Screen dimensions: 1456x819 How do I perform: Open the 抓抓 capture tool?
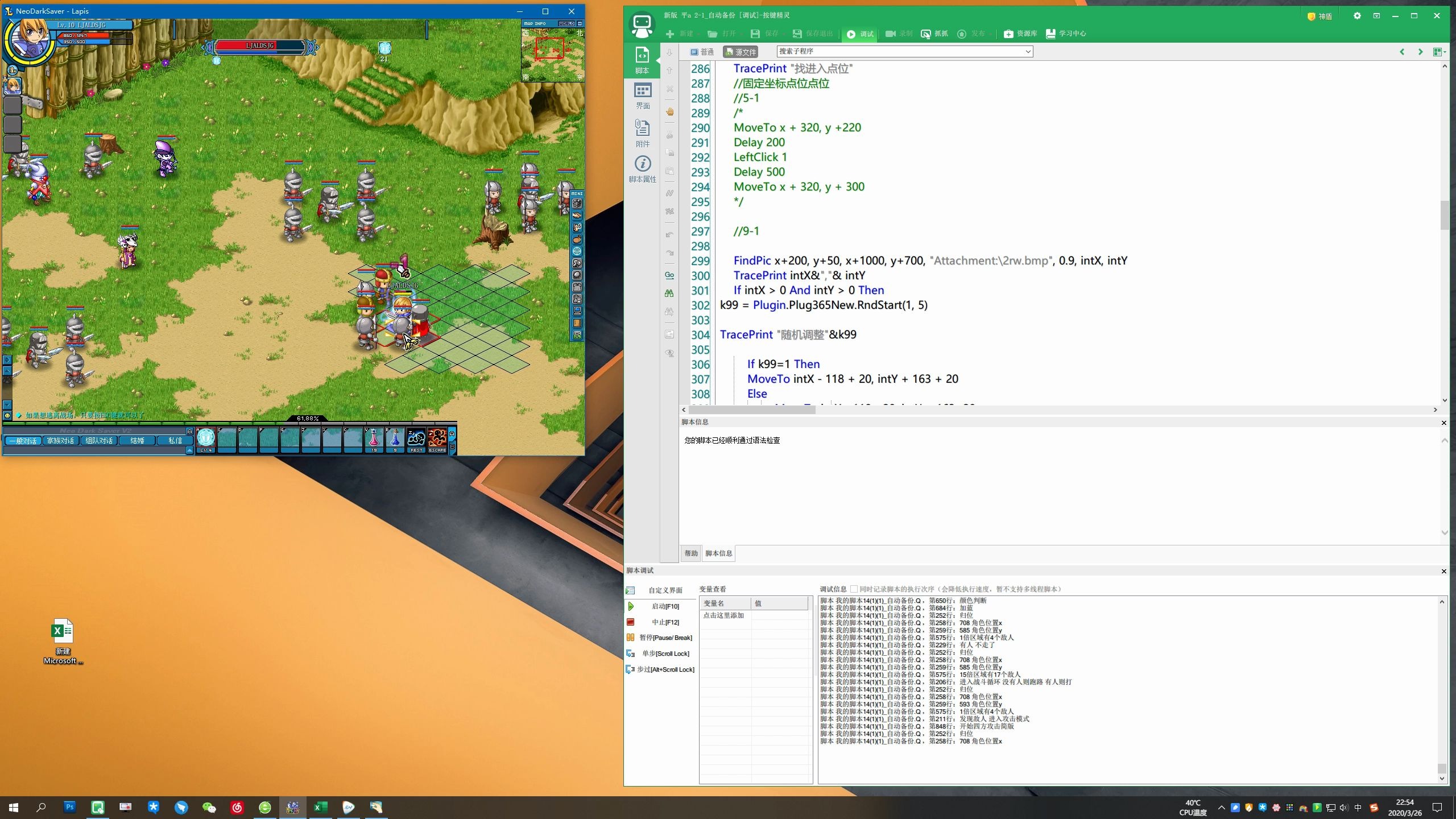click(x=934, y=34)
